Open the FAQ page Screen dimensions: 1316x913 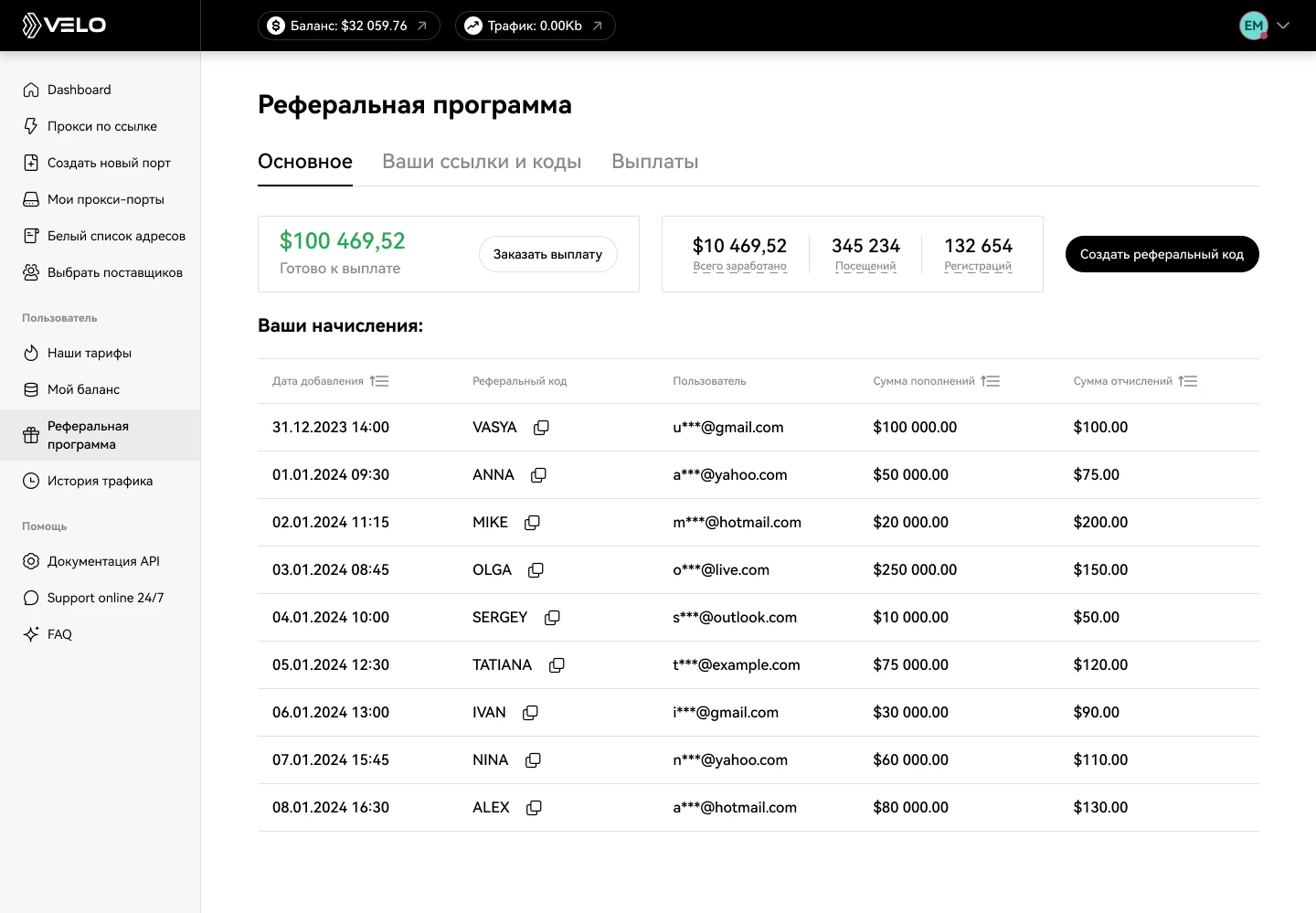(100, 634)
